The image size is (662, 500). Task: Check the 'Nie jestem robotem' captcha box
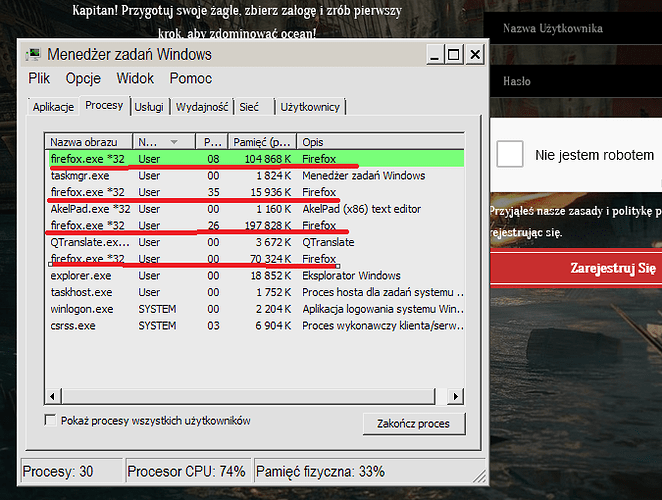510,154
